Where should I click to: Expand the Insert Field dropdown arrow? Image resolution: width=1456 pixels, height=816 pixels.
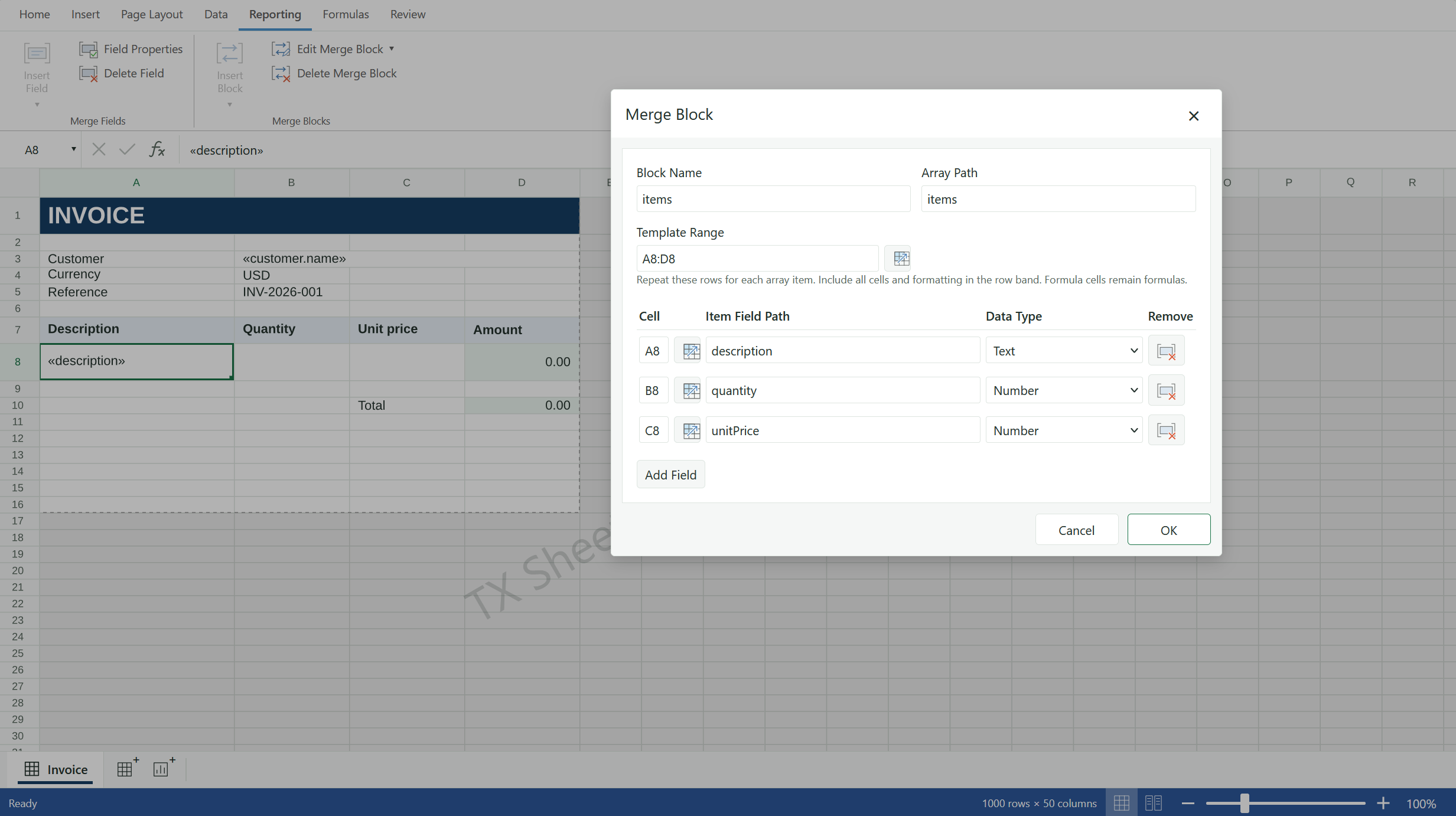pos(37,105)
